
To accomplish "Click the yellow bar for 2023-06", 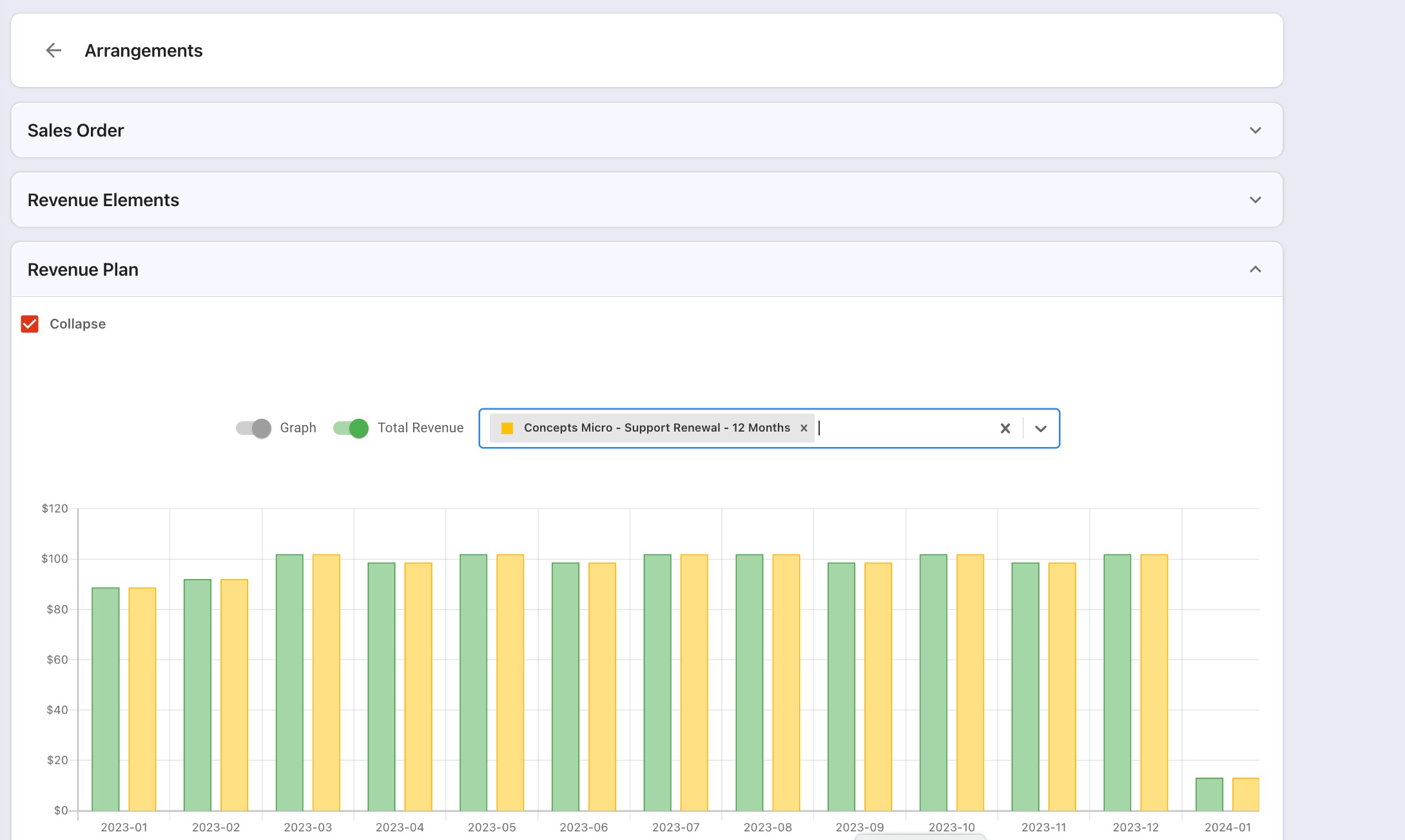I will pyautogui.click(x=602, y=686).
